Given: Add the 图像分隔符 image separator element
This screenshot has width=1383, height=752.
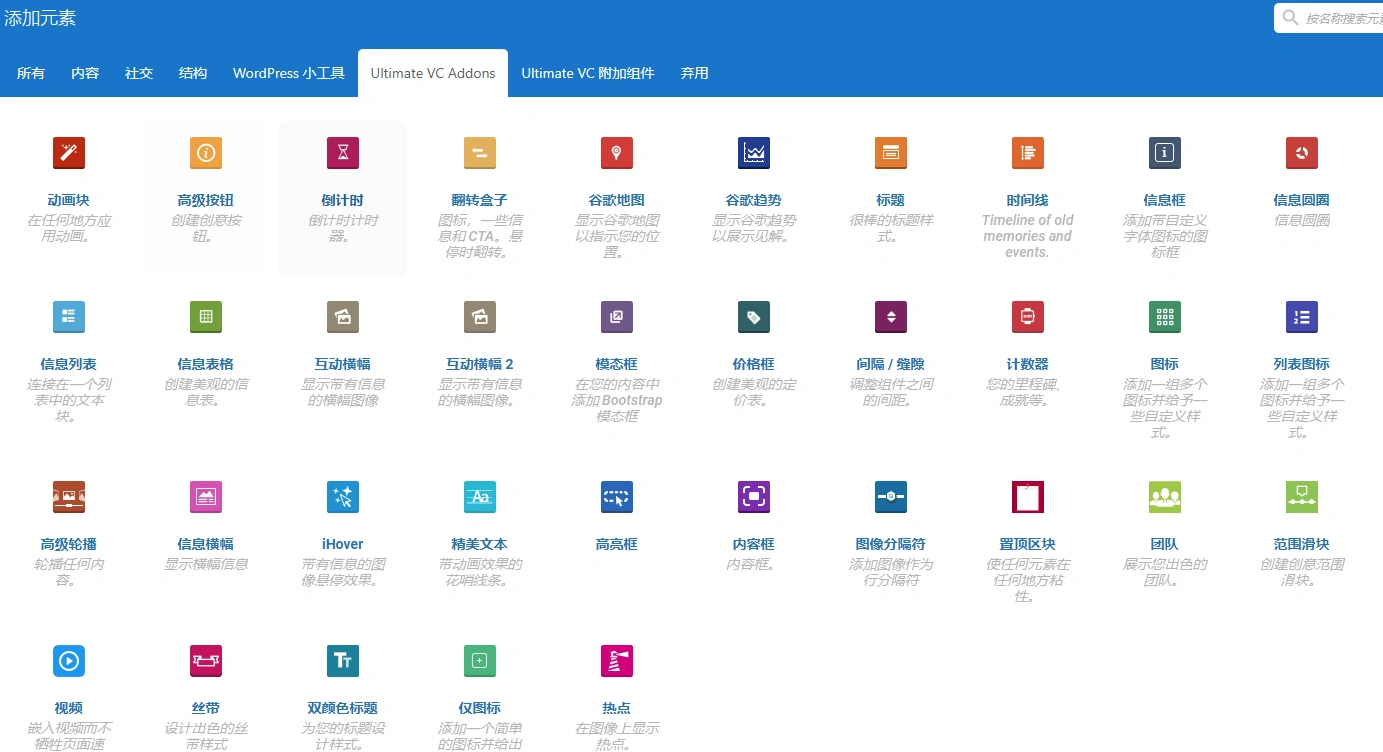Looking at the screenshot, I should point(890,497).
